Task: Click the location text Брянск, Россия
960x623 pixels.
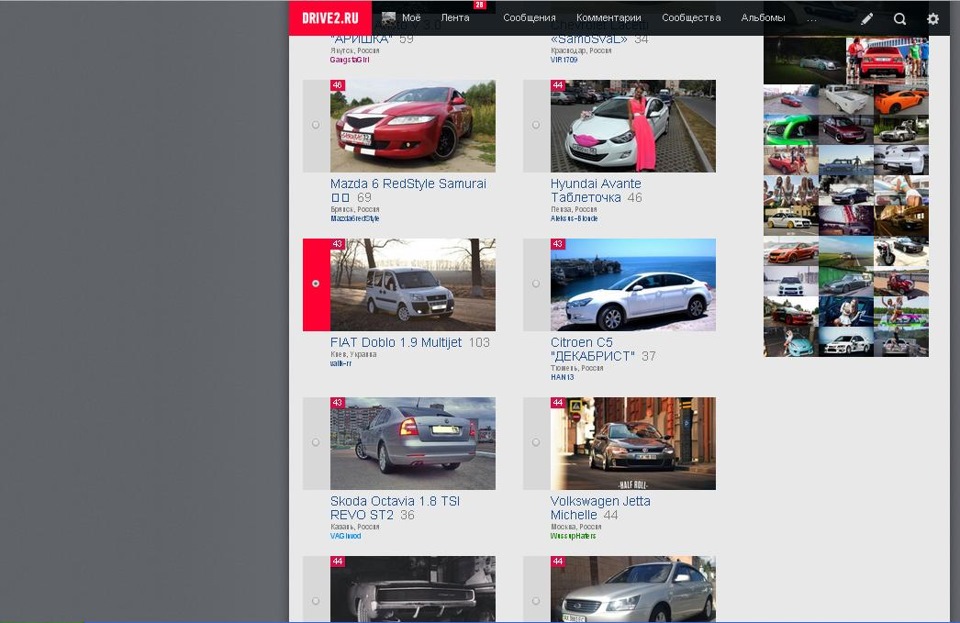Action: coord(354,209)
